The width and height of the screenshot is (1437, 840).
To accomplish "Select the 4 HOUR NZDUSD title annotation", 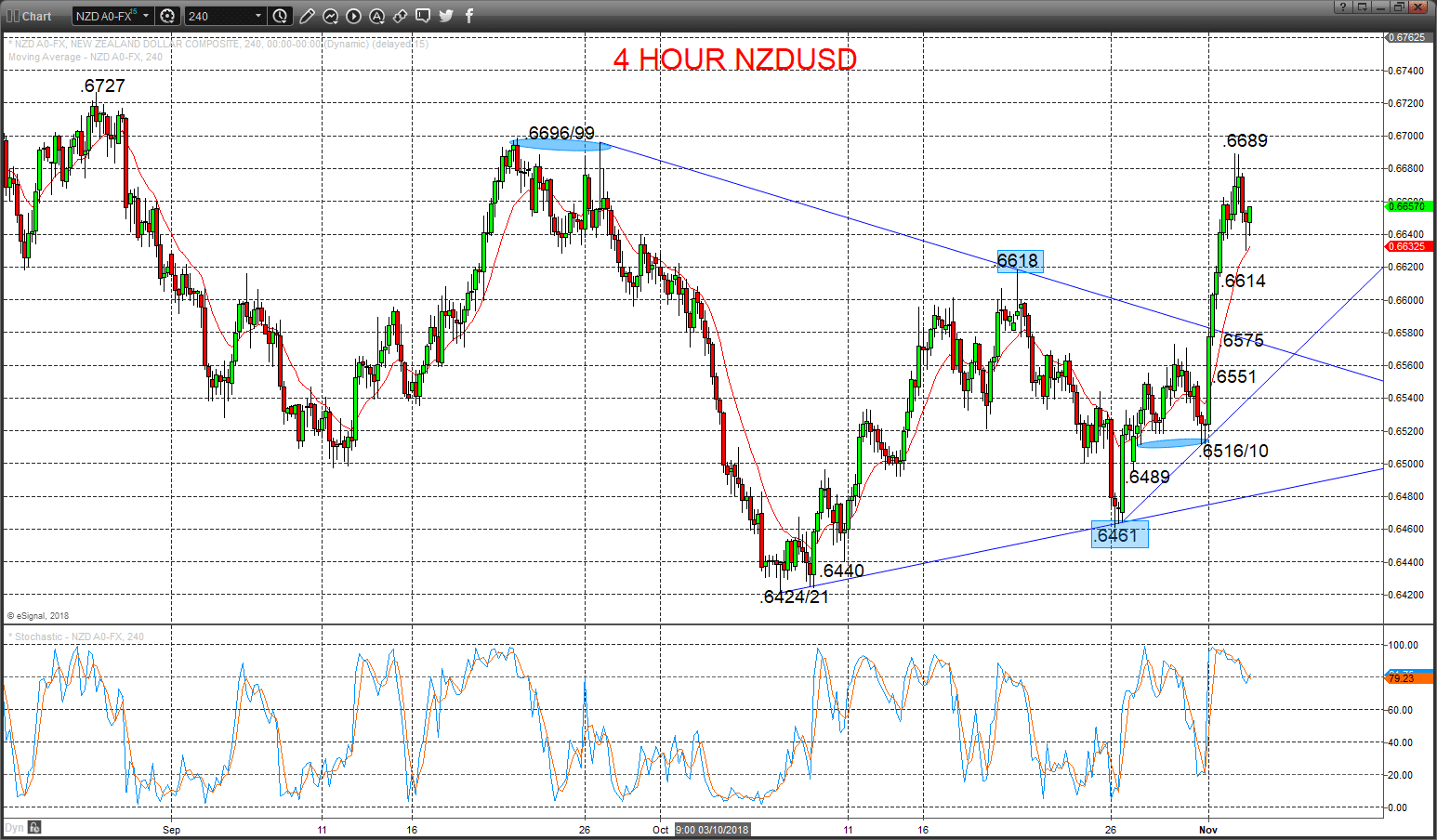I will tap(734, 59).
